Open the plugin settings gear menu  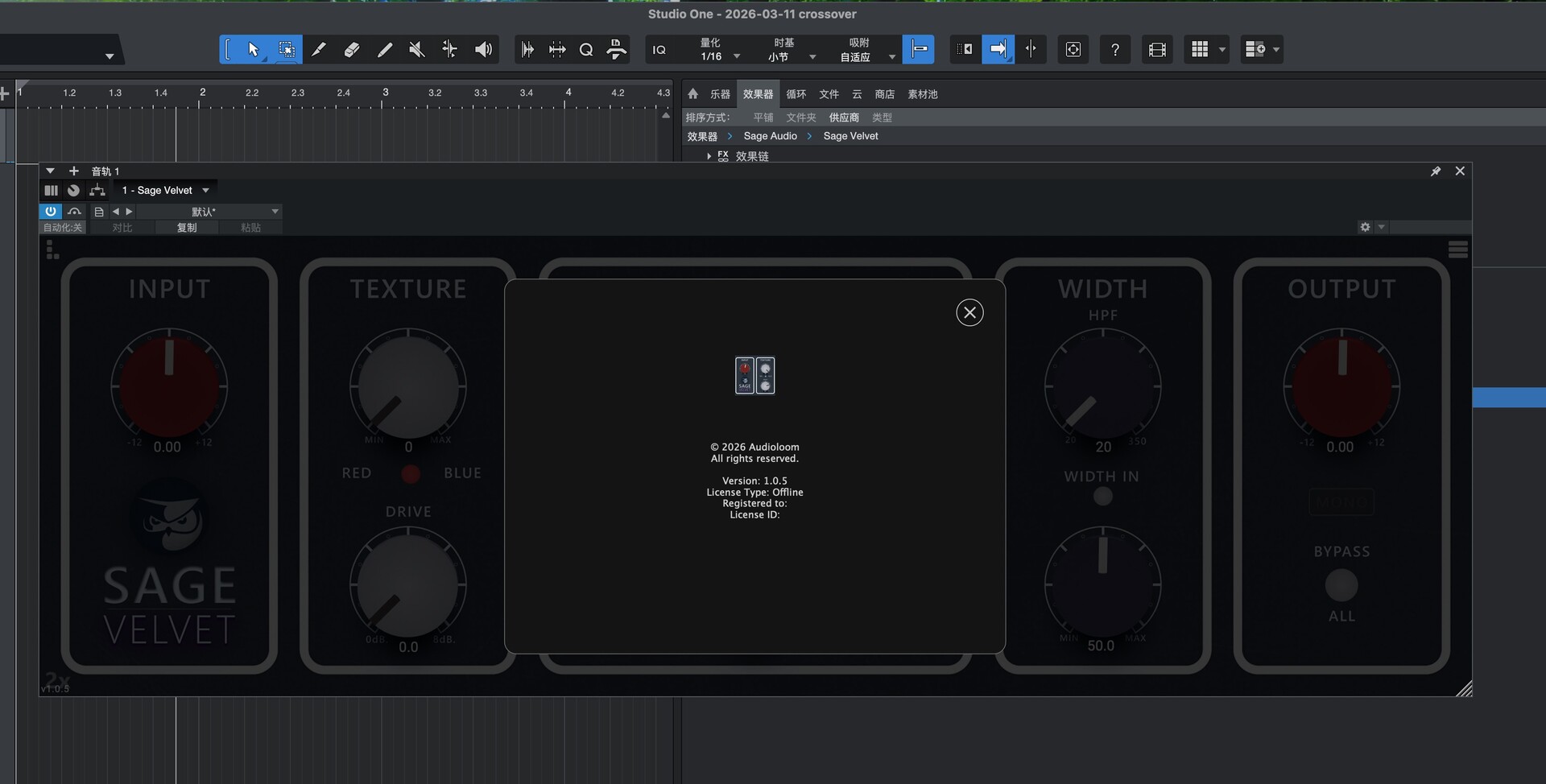click(1365, 227)
